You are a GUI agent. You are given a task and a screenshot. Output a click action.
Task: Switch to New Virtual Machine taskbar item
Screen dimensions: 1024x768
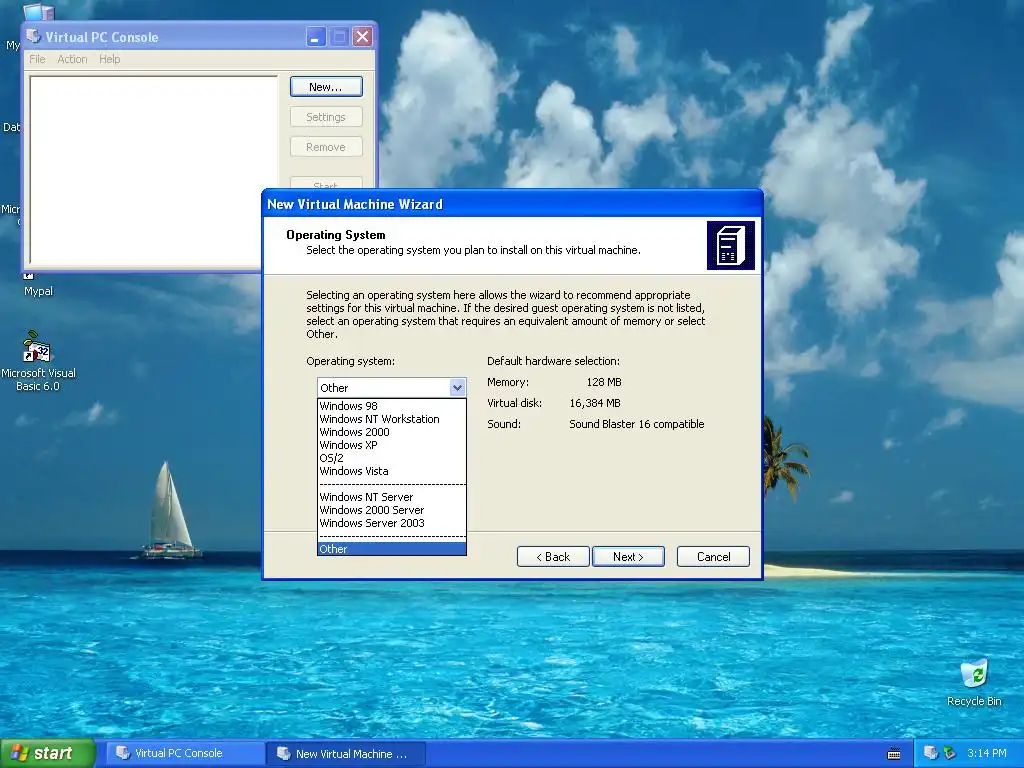coord(346,754)
